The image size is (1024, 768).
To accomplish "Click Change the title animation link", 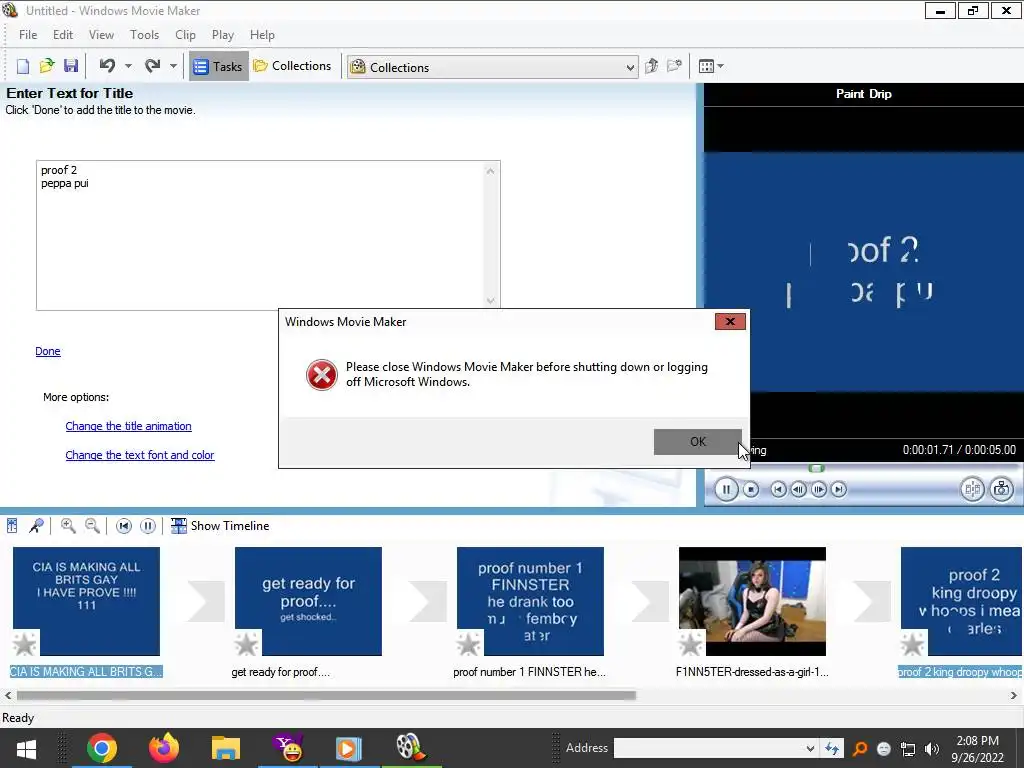I will 129,426.
